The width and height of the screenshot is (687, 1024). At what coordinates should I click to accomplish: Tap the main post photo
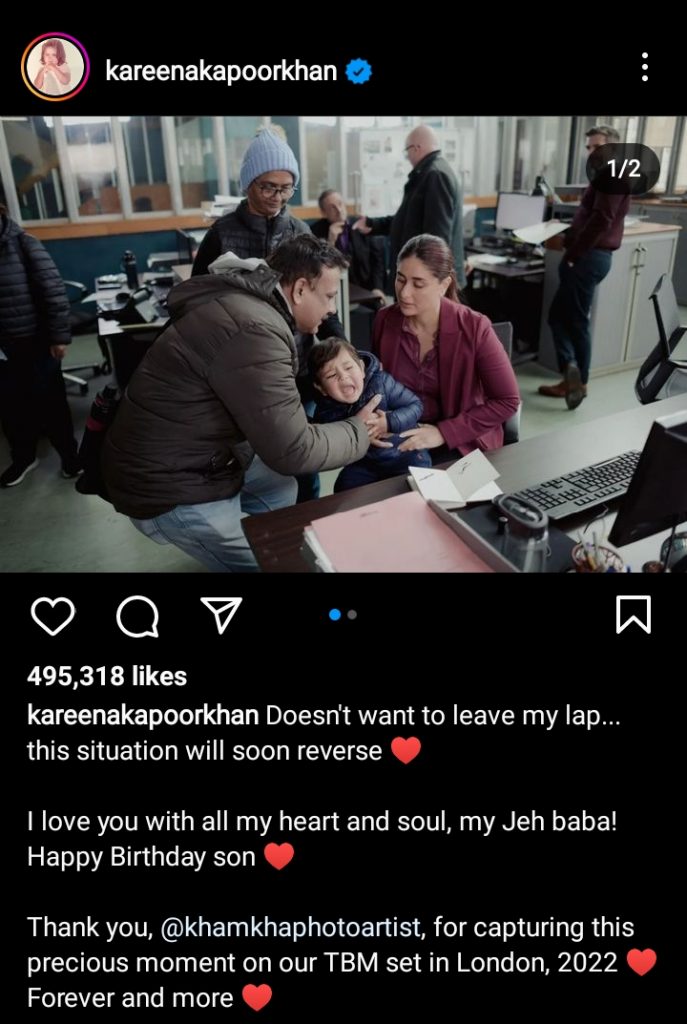click(x=344, y=344)
